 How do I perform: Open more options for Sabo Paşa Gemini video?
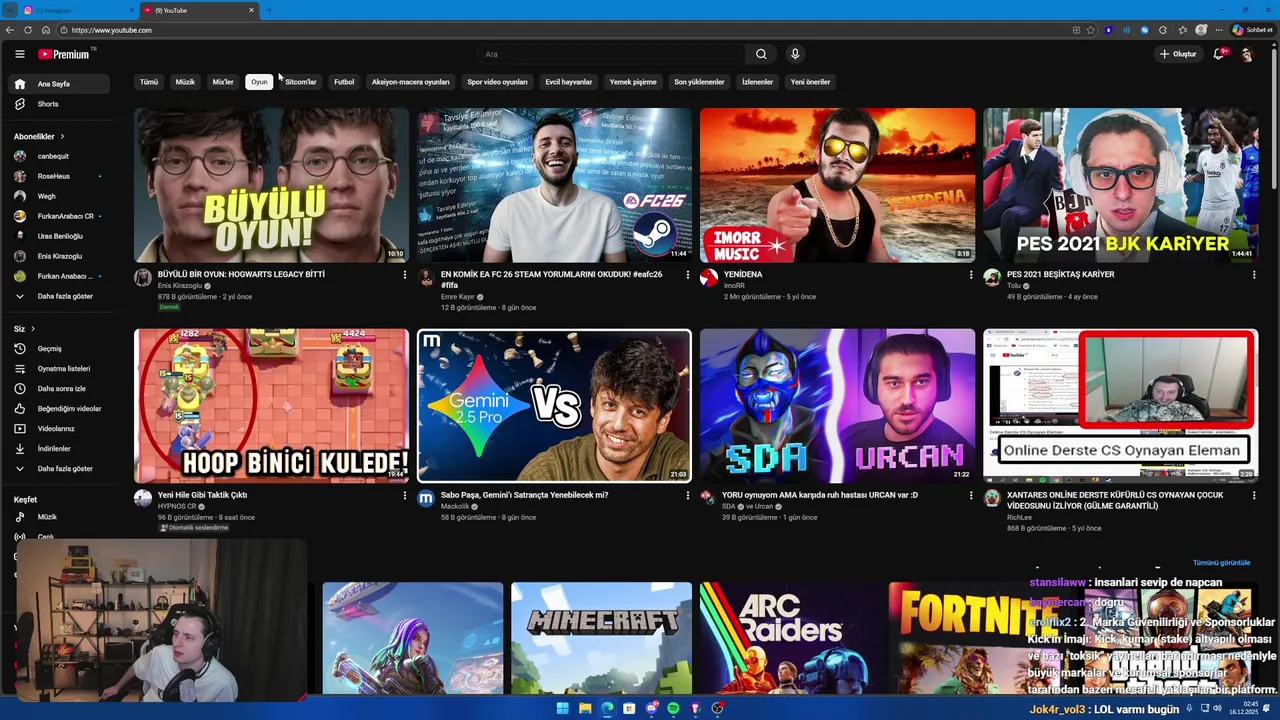687,496
